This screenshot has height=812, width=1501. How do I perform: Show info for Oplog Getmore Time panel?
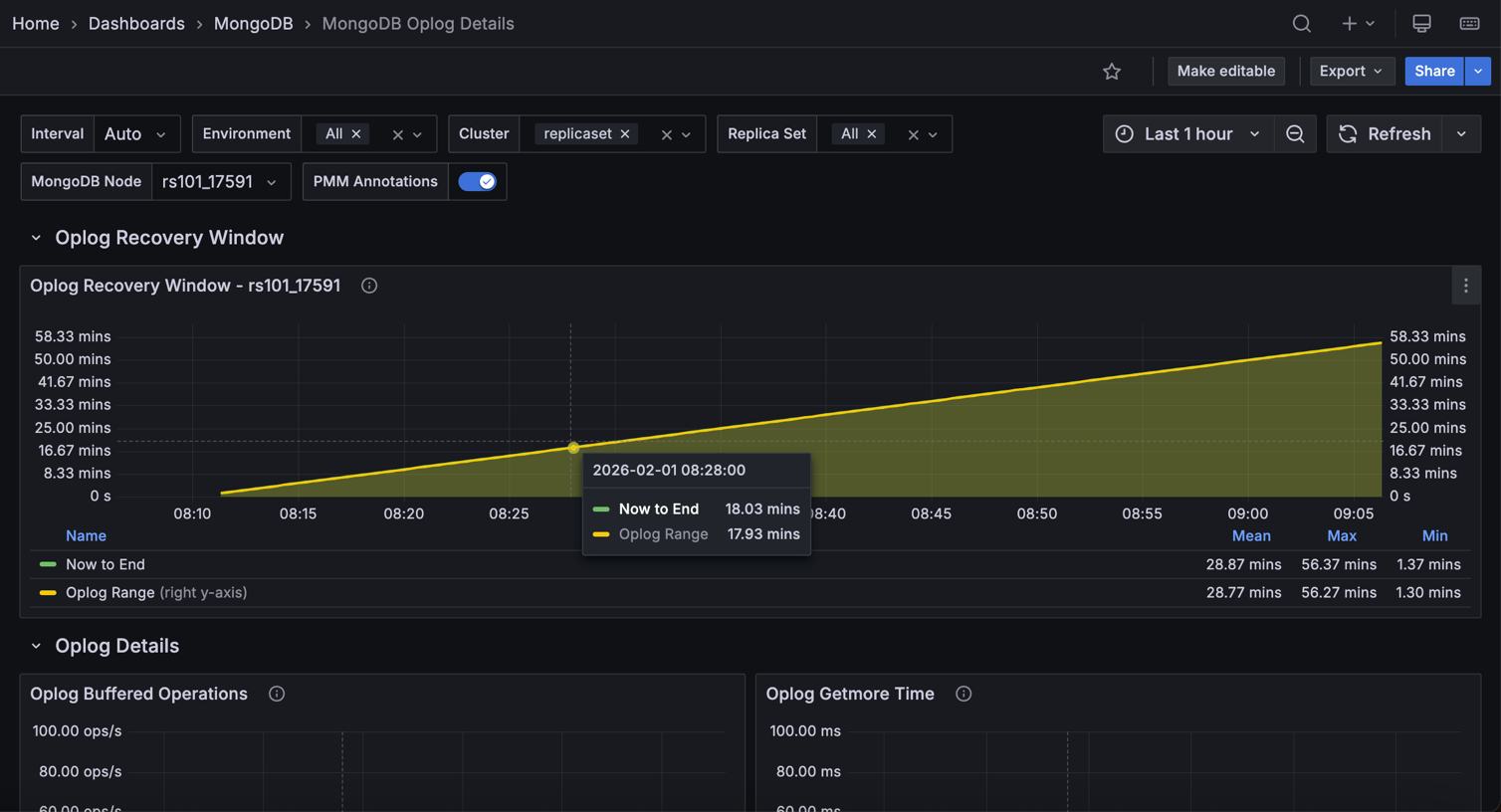(x=964, y=694)
